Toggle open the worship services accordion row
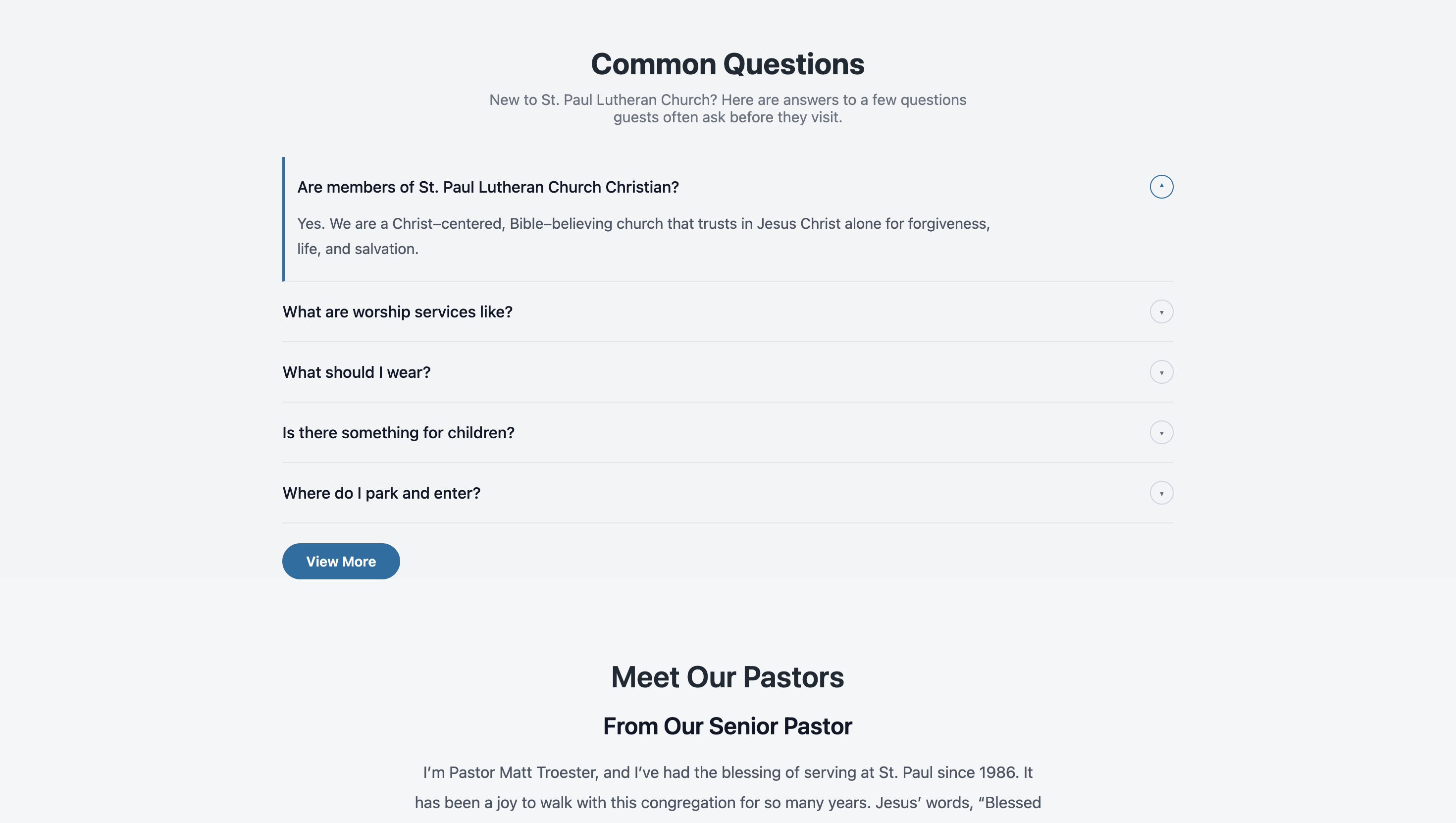This screenshot has height=823, width=1456. [398, 311]
